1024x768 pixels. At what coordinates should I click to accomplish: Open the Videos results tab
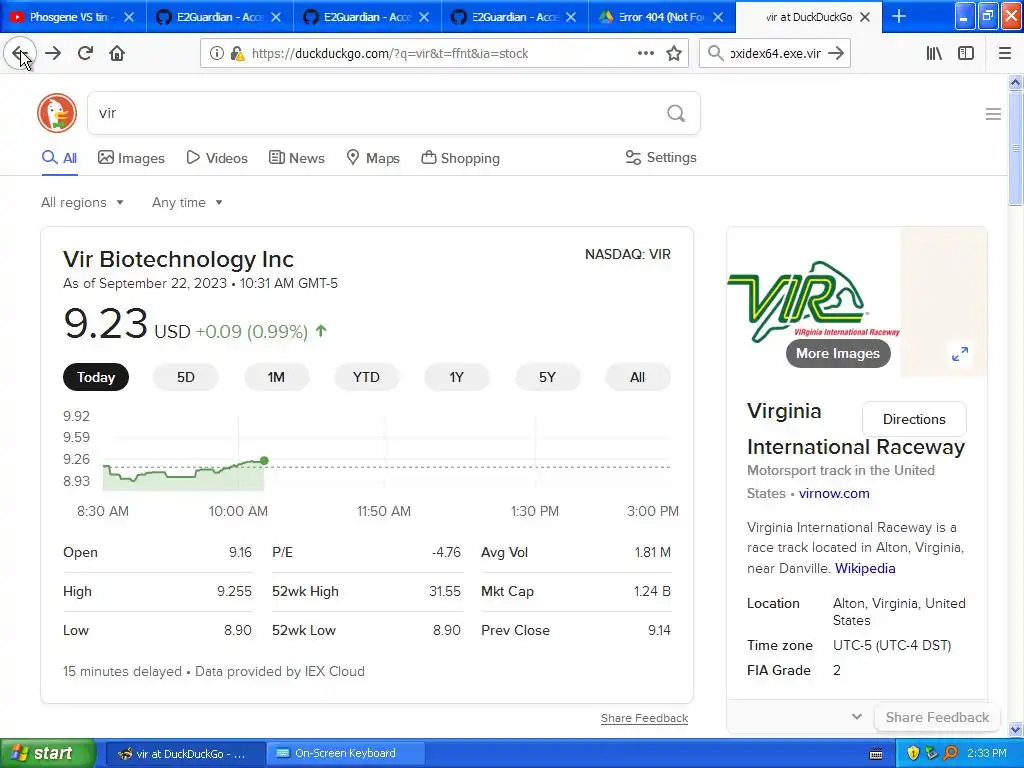[x=217, y=158]
